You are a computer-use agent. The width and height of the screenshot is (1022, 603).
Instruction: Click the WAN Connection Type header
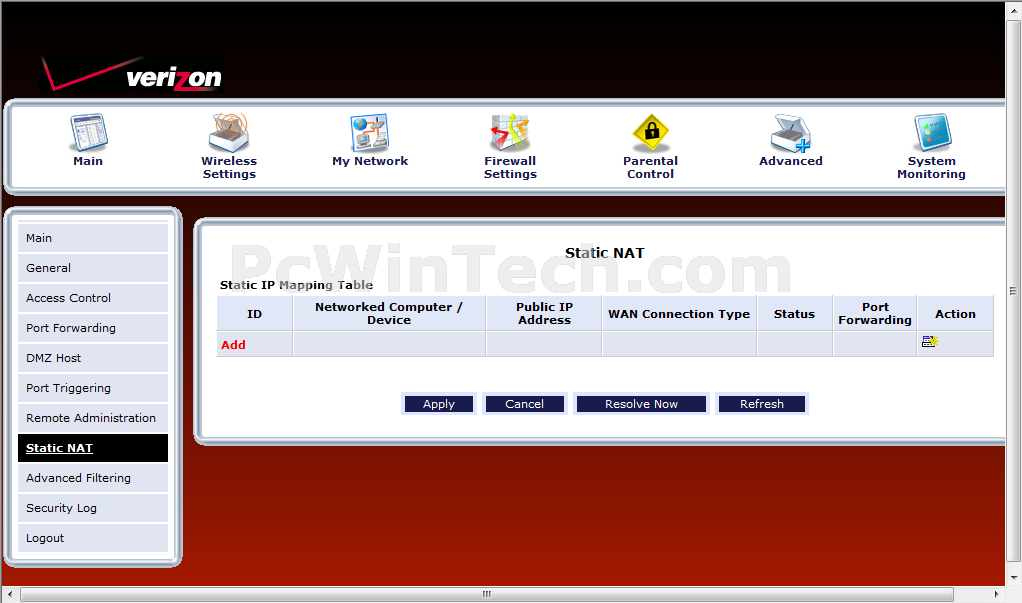point(679,314)
